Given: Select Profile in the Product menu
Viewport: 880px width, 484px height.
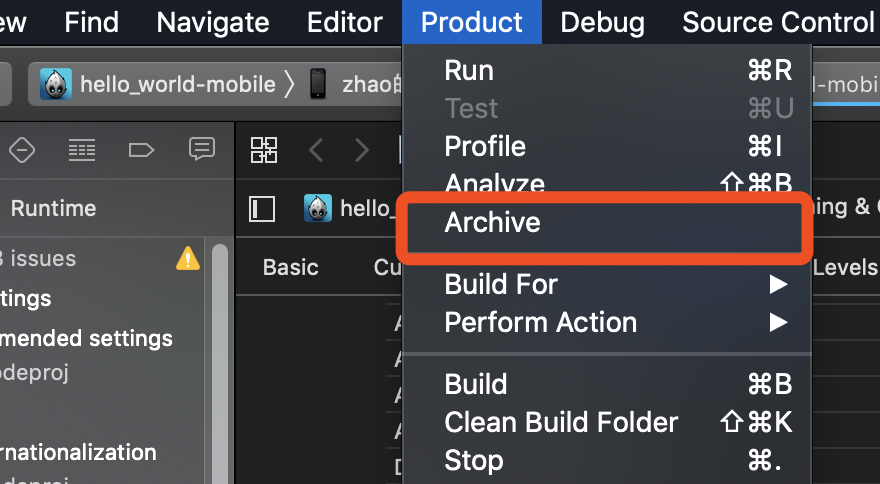Looking at the screenshot, I should [485, 146].
